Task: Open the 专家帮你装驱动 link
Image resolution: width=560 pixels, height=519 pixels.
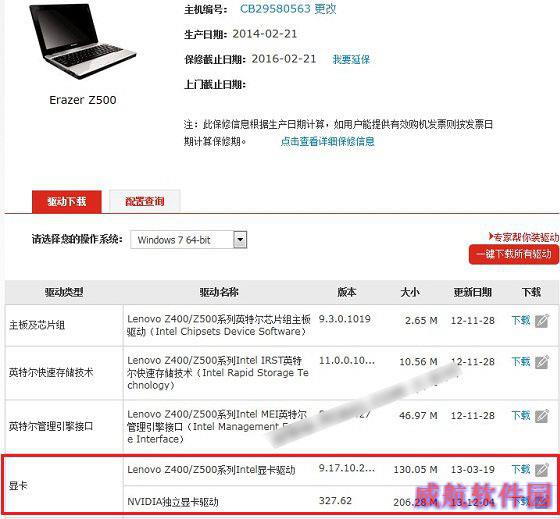Action: click(x=523, y=237)
